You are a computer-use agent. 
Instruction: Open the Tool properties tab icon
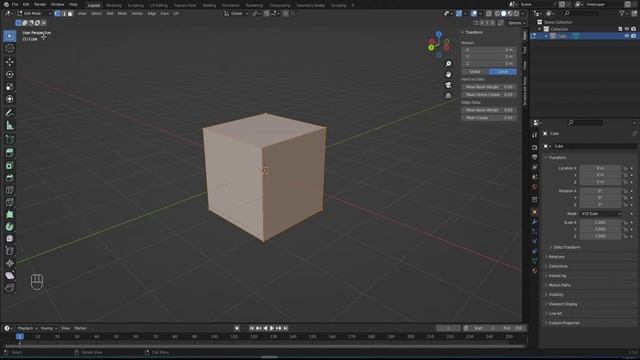coord(535,135)
